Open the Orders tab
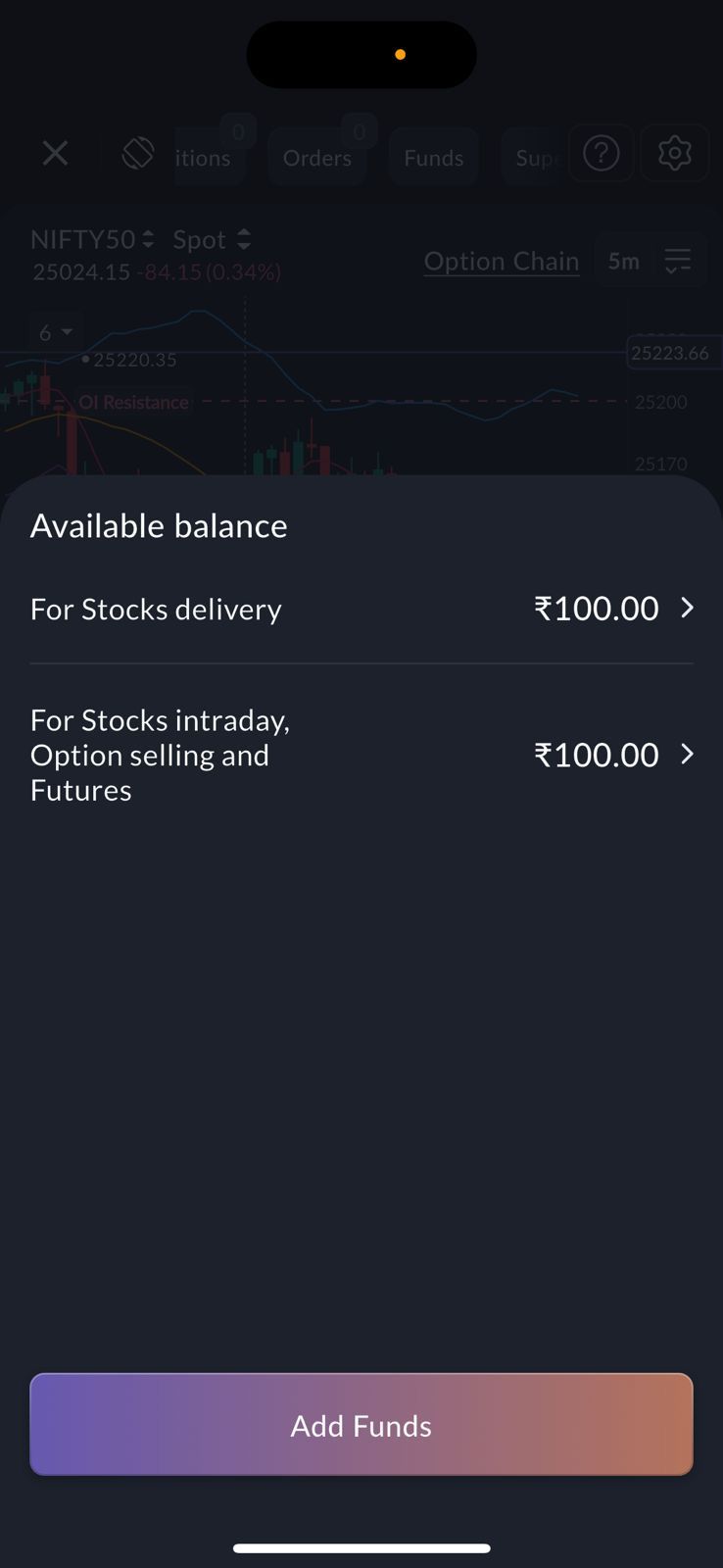723x1568 pixels. (x=316, y=158)
